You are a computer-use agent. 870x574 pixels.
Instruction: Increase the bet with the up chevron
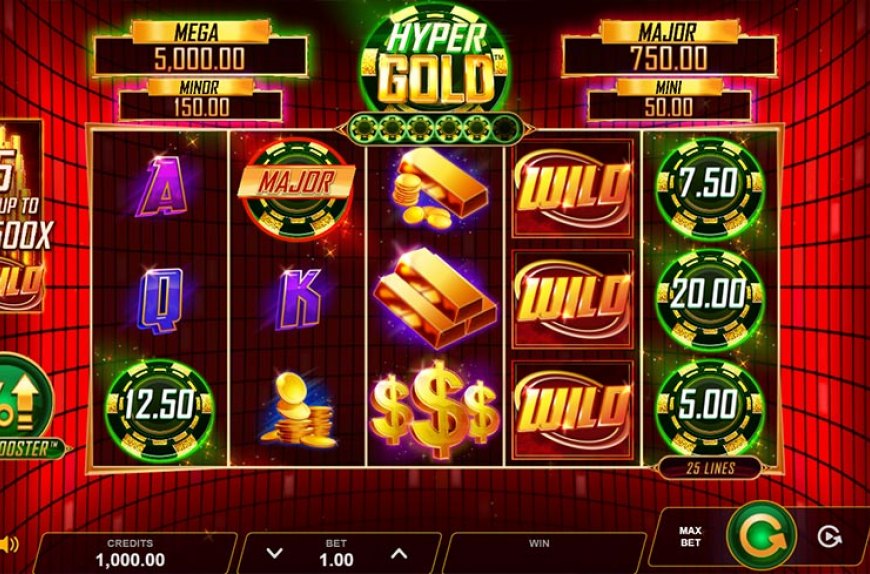coord(399,553)
